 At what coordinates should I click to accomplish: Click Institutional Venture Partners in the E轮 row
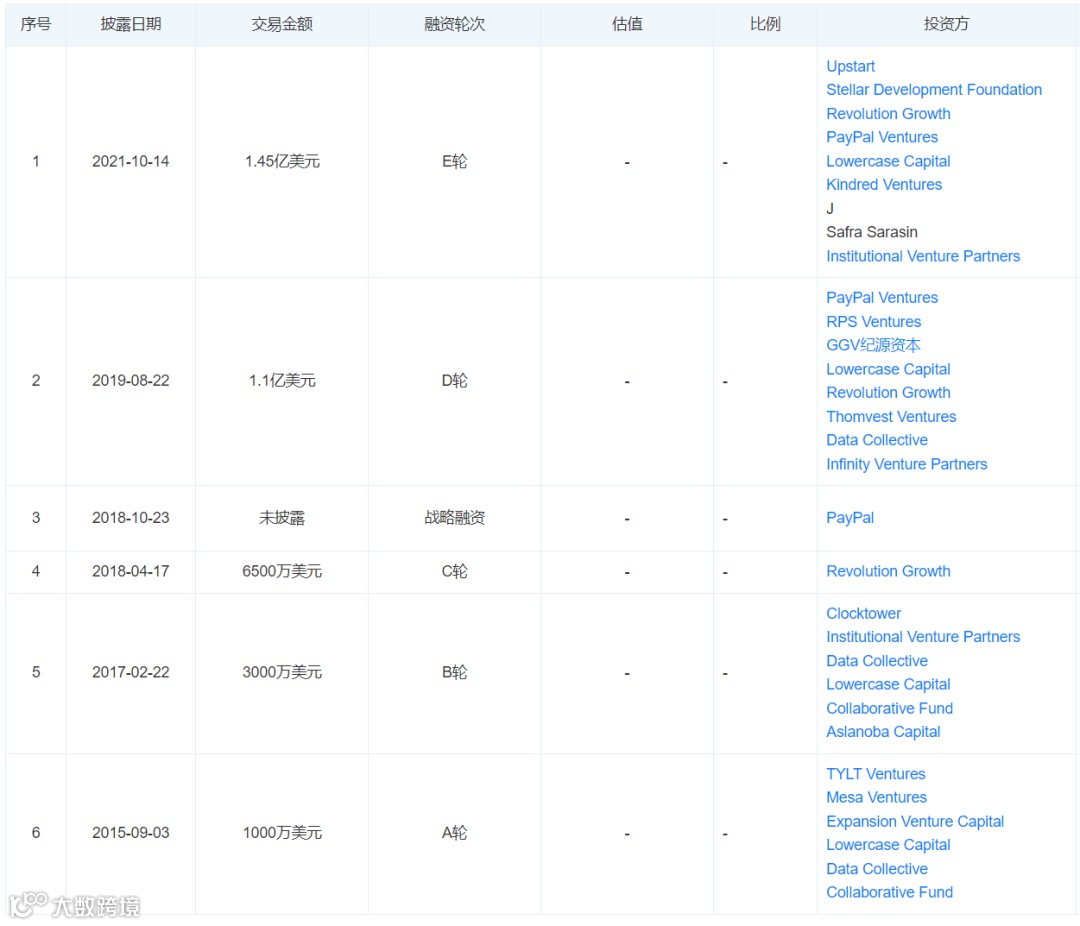pyautogui.click(x=923, y=256)
